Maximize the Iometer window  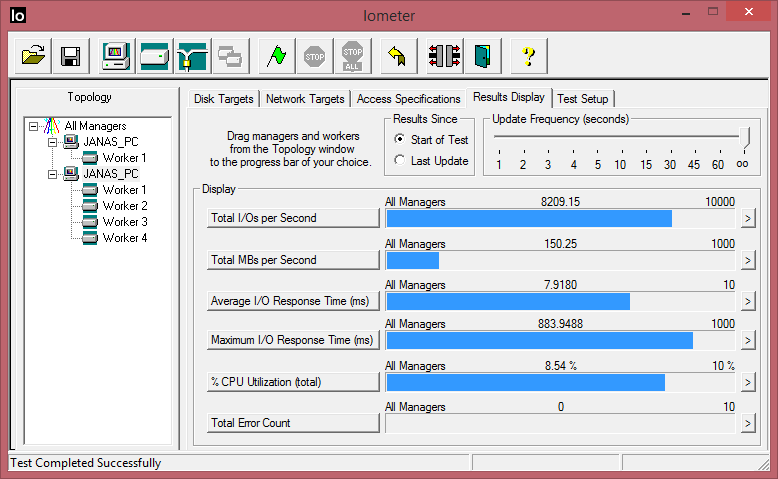point(713,12)
